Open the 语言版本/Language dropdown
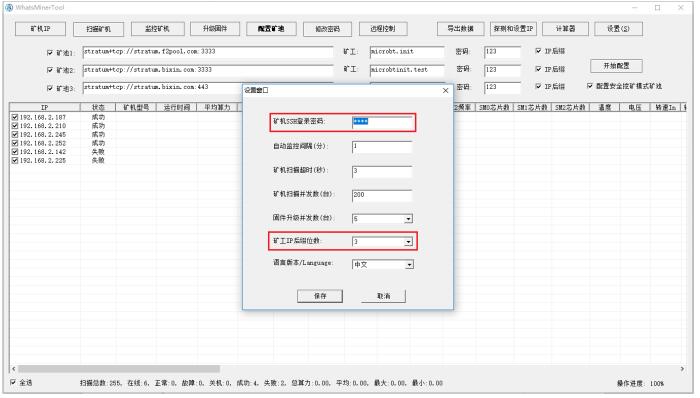Image resolution: width=700 pixels, height=398 pixels. pyautogui.click(x=409, y=265)
